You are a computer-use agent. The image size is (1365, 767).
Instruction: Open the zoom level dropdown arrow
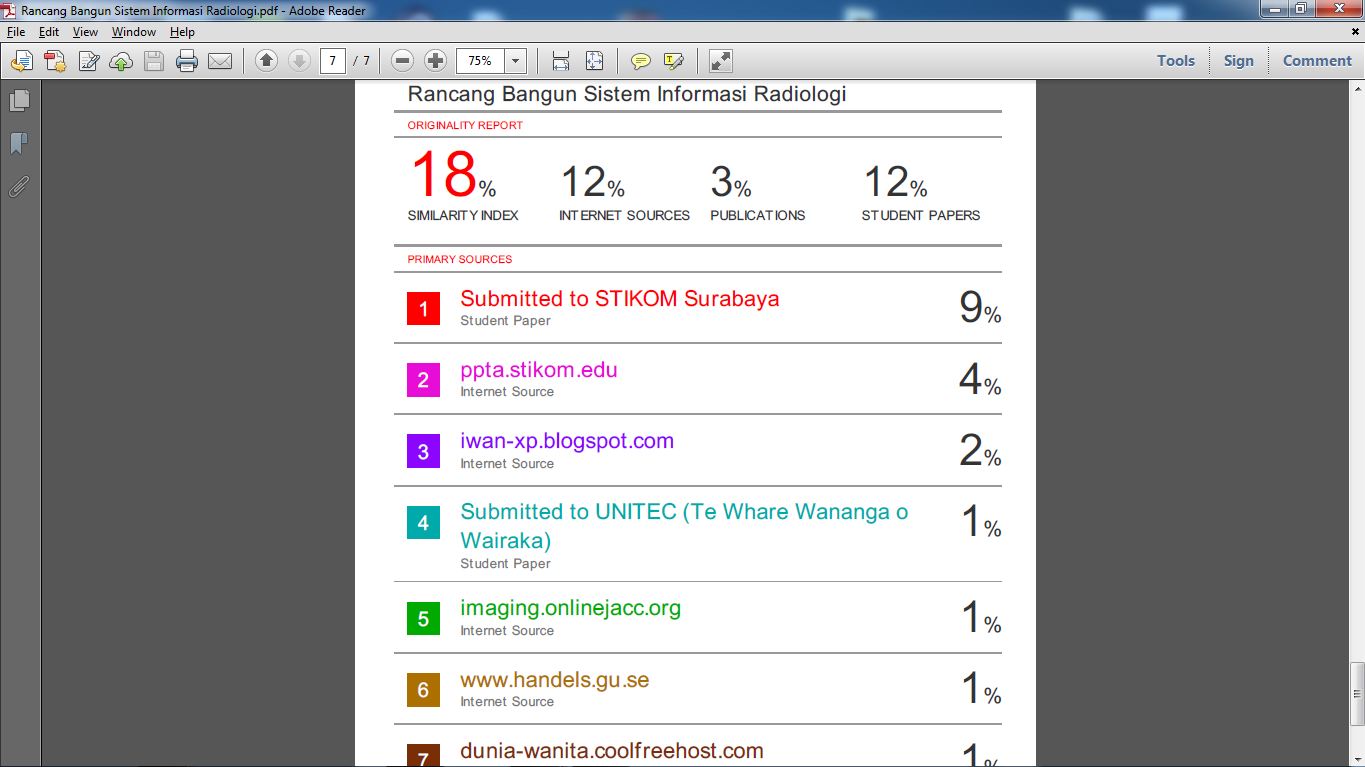click(515, 61)
